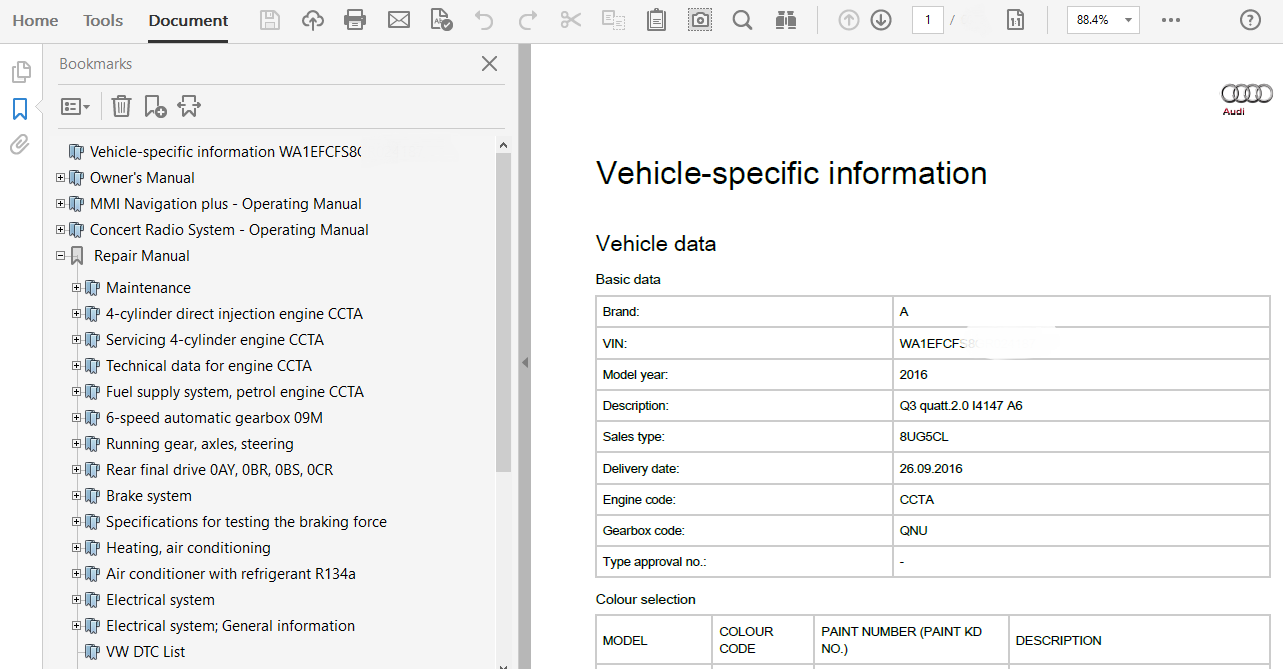Open the VW DTC List bookmark

coord(145,652)
